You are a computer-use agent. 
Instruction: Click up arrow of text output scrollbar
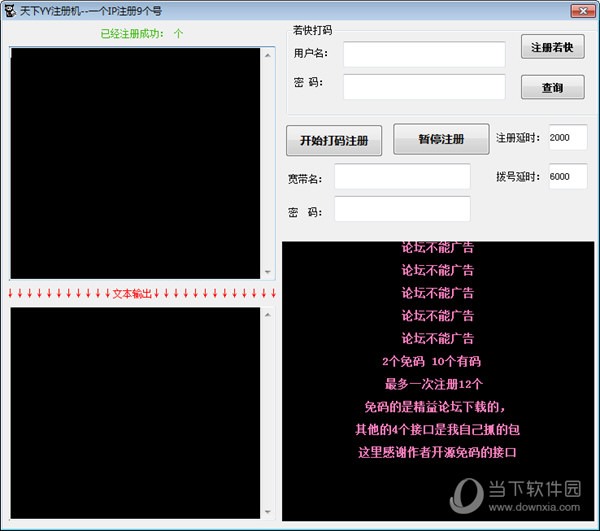click(x=268, y=315)
